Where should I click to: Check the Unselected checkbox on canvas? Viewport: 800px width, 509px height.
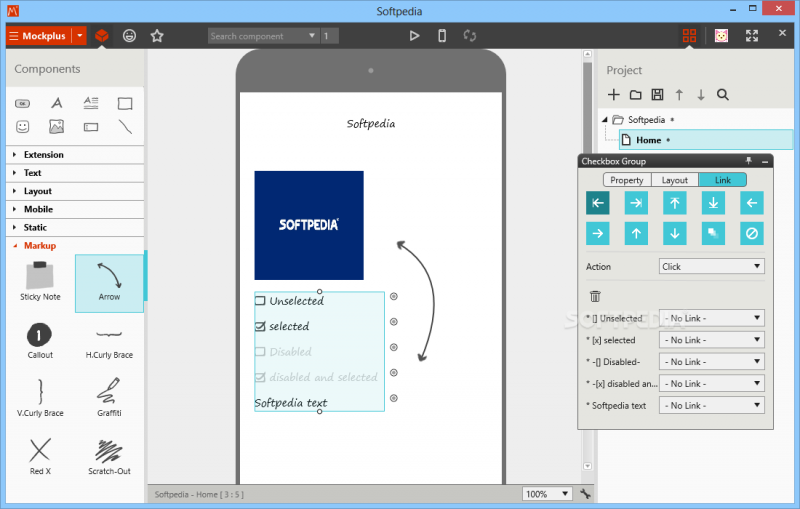260,300
